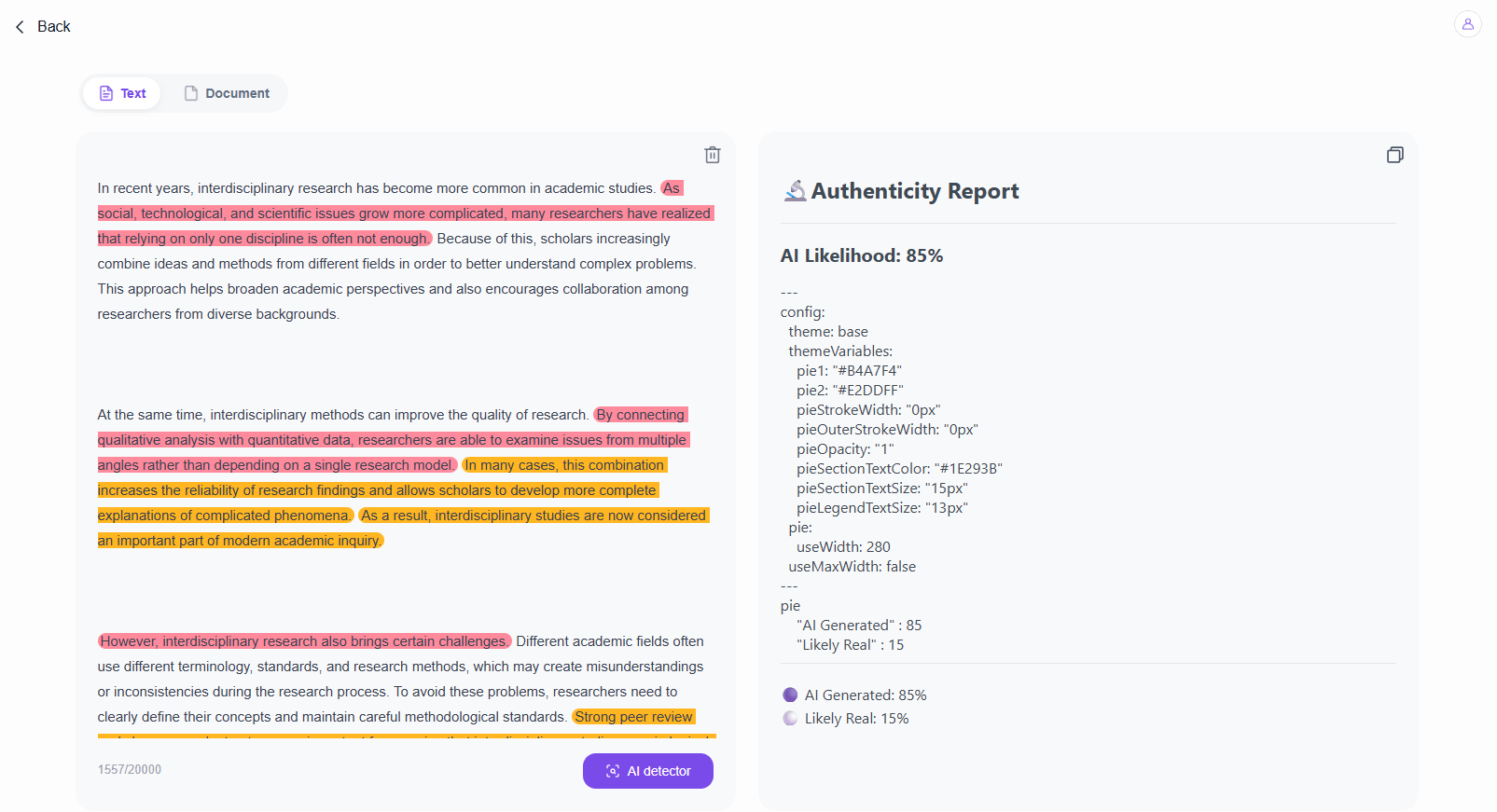This screenshot has height=812, width=1497.
Task: Click the Likely Real legend dot
Action: tap(790, 718)
